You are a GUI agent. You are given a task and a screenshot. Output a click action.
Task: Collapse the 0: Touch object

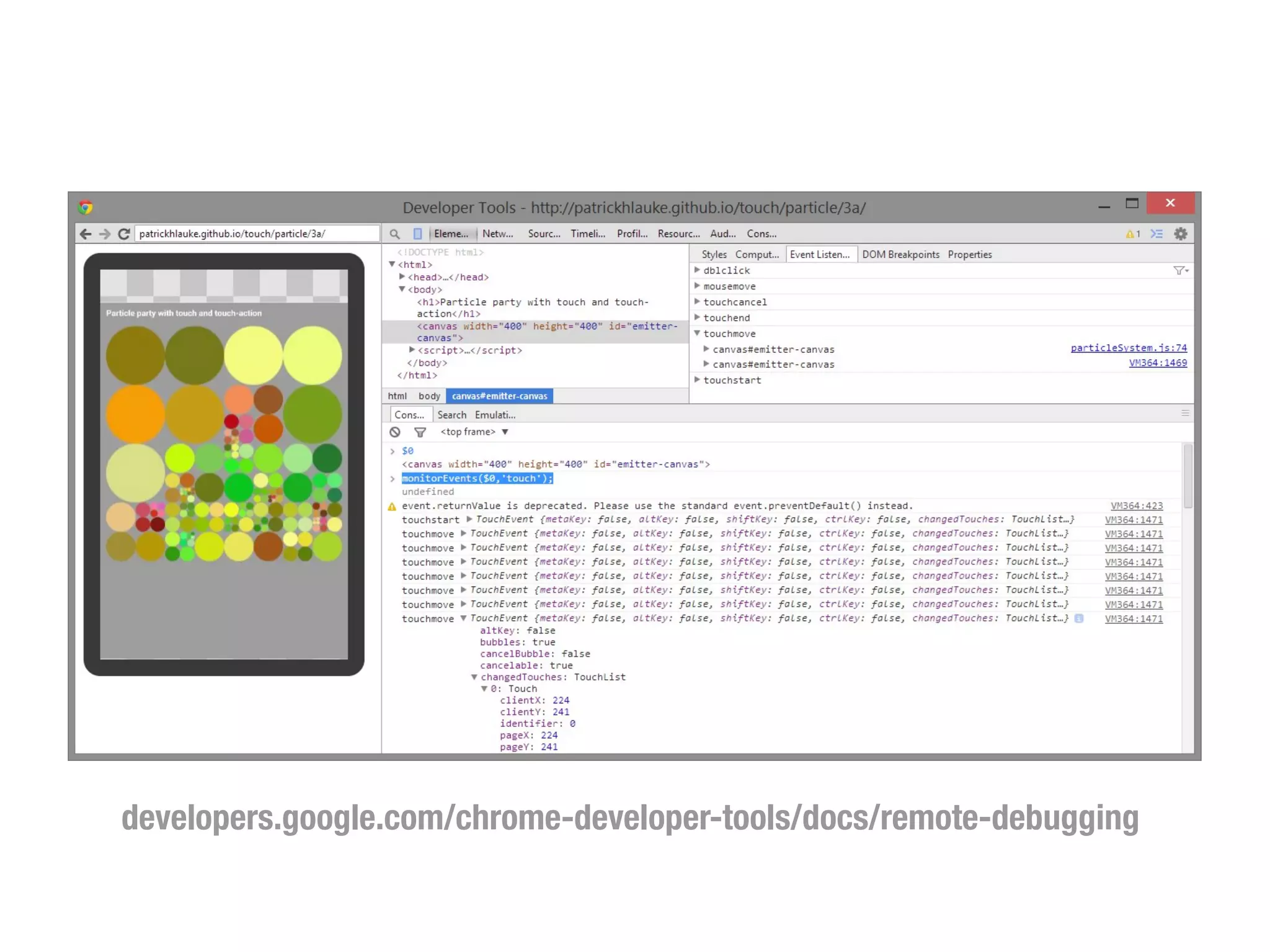[x=484, y=688]
